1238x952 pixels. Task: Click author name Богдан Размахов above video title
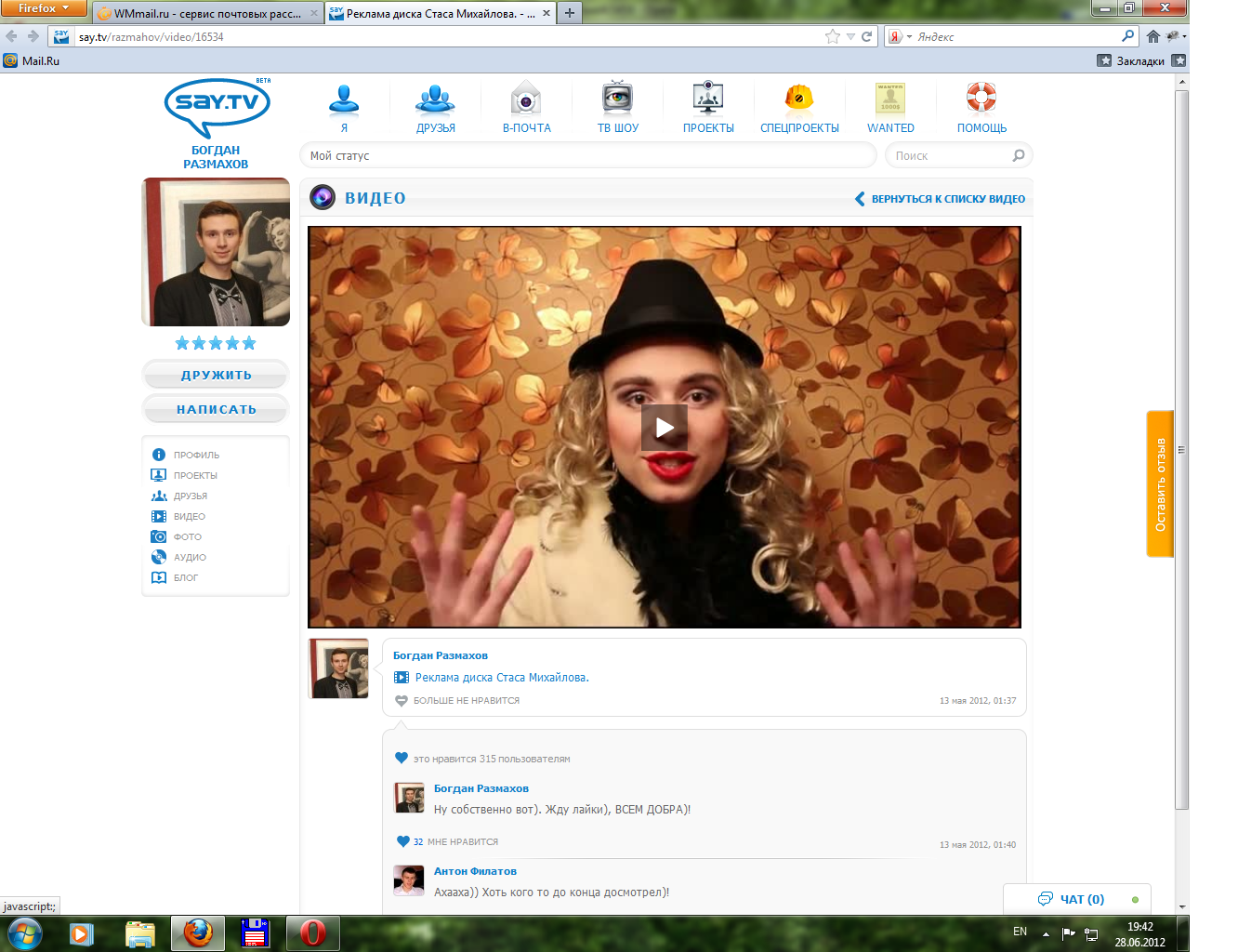click(x=441, y=655)
